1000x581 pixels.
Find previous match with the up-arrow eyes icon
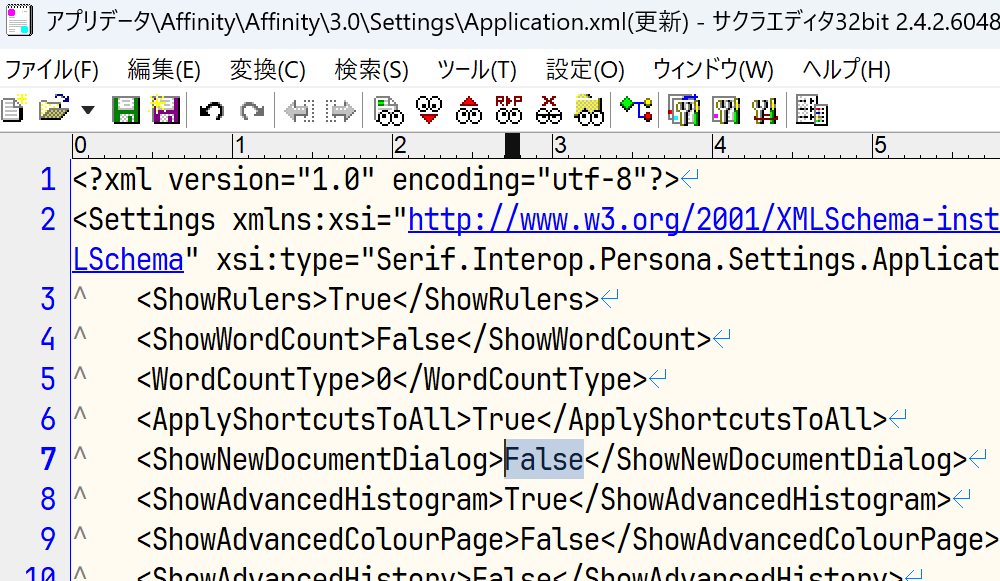469,110
